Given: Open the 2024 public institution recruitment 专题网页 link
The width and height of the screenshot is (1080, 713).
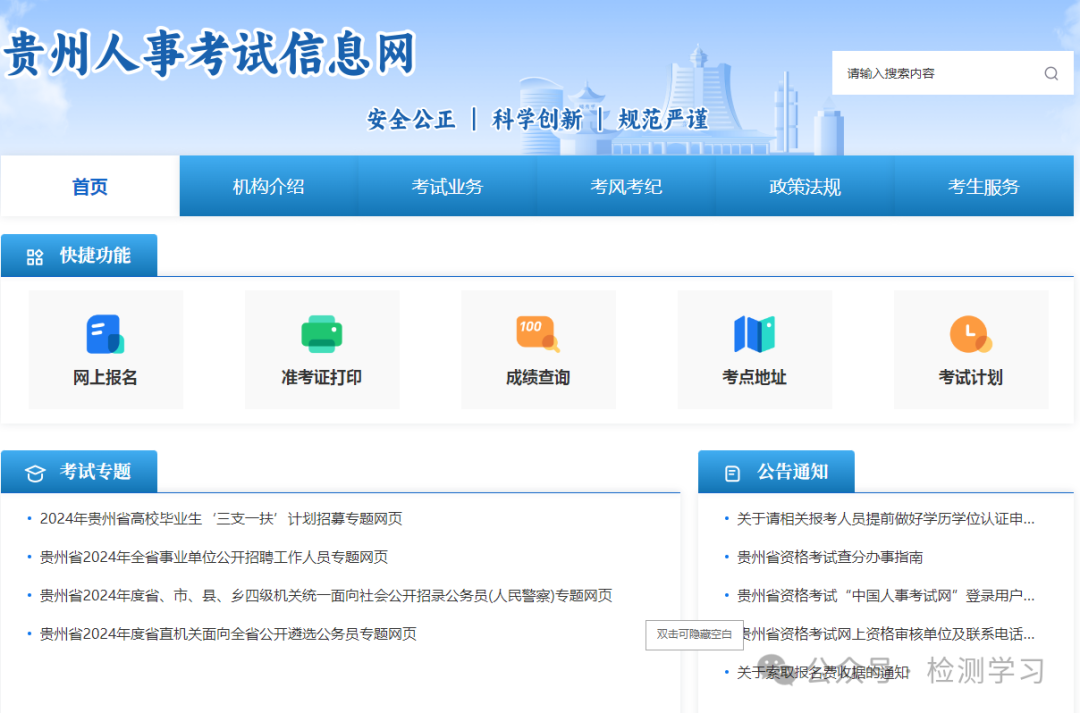Looking at the screenshot, I should pos(216,557).
